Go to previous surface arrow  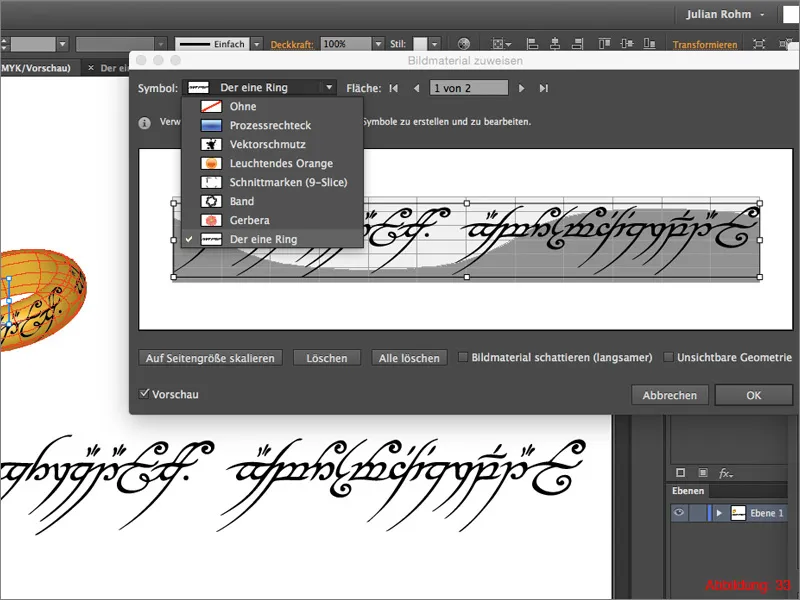(416, 88)
